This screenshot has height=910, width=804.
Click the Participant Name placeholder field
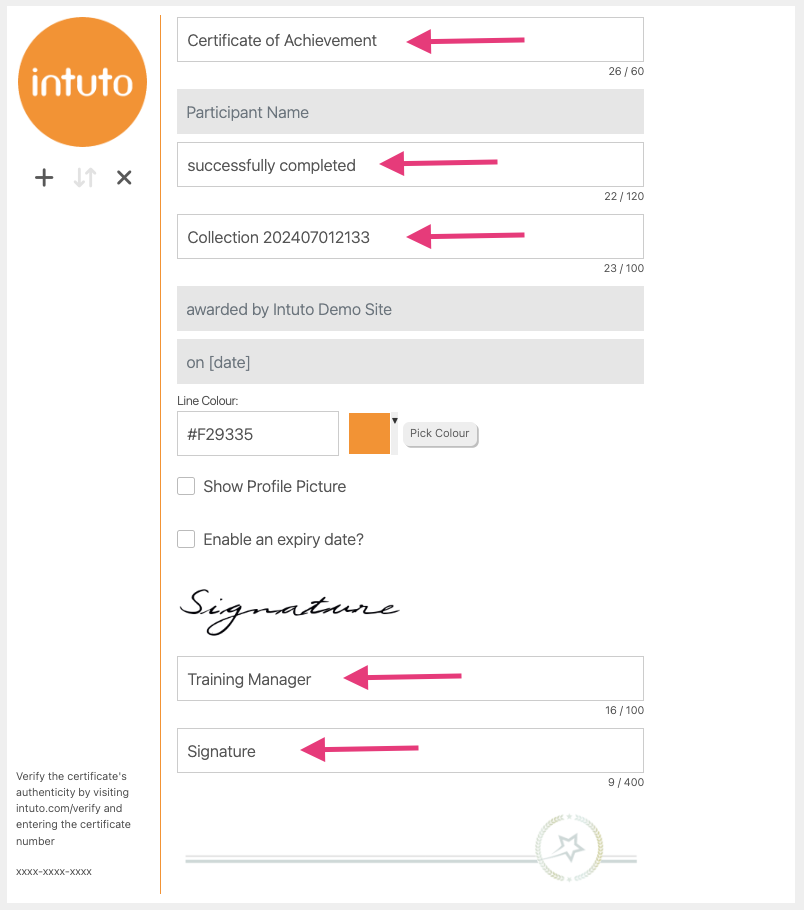pos(409,112)
